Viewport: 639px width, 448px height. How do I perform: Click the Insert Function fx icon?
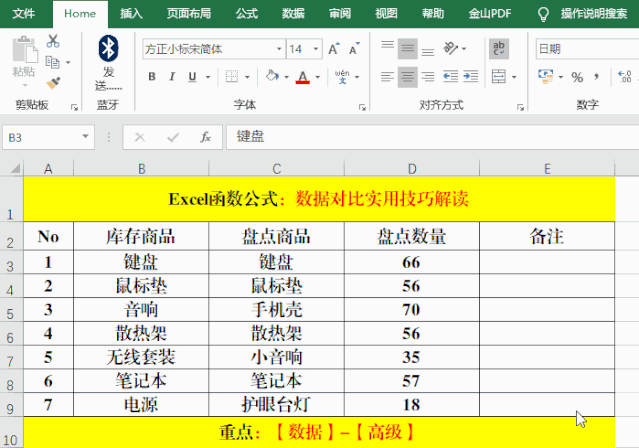(x=204, y=137)
